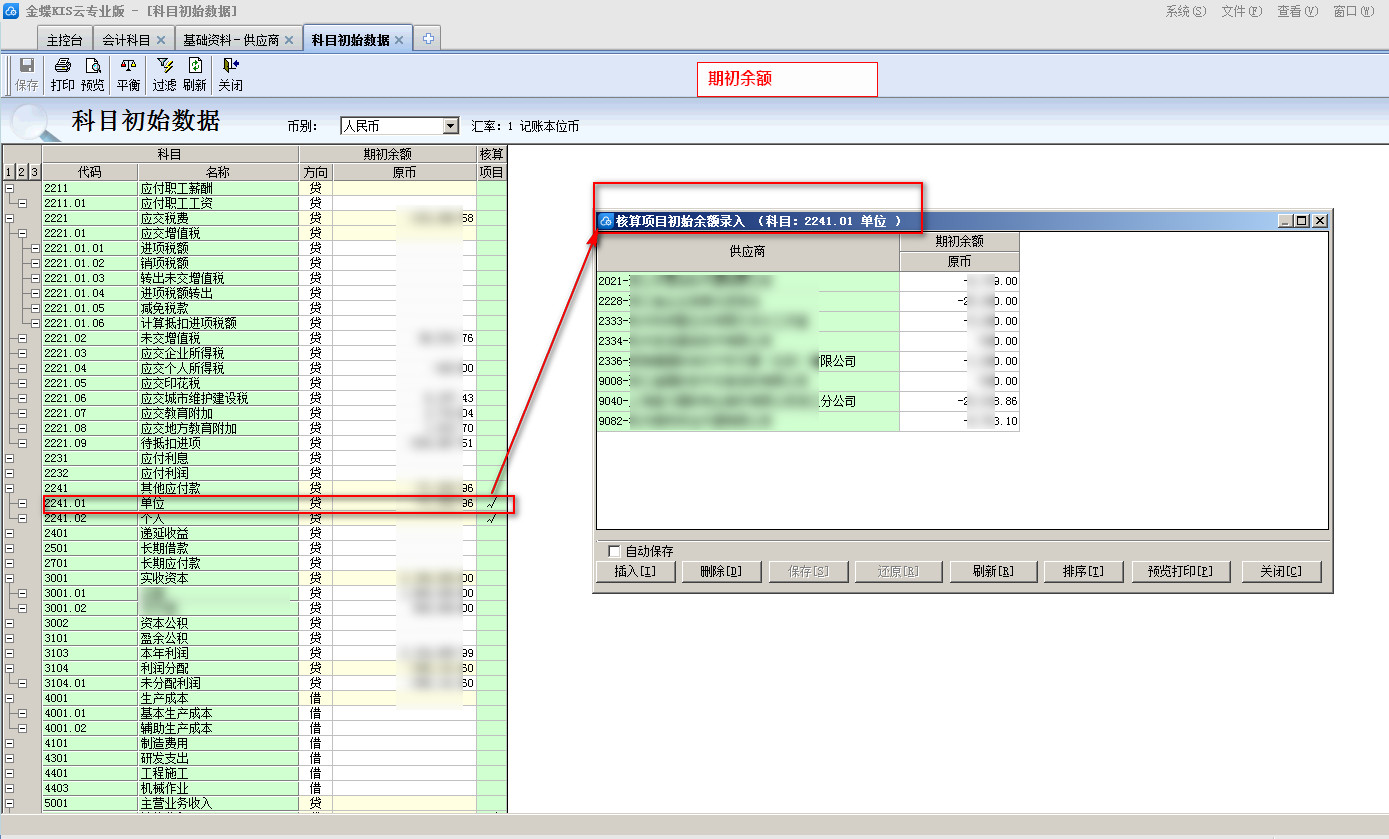Screen dimensions: 1389x839
Task: Click the 插入[I] button
Action: coord(636,572)
